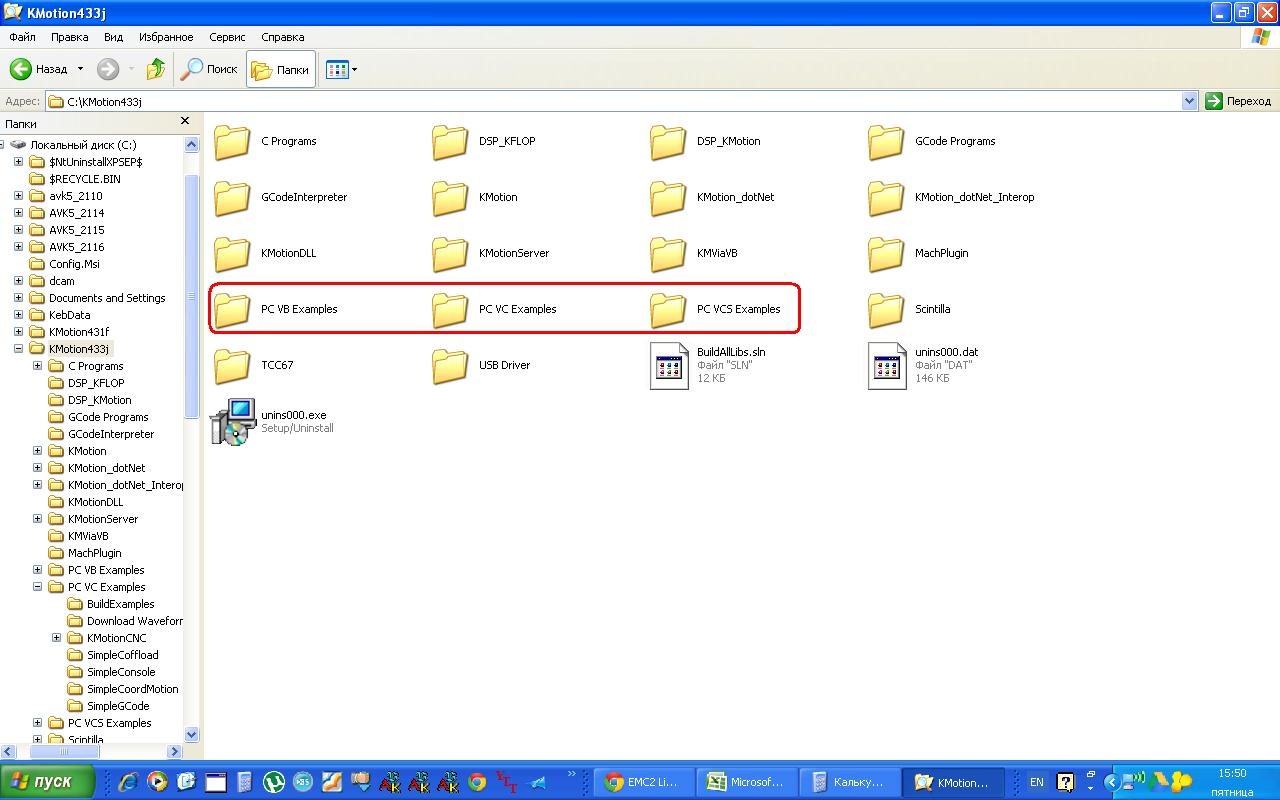
Task: Expand the KMotionCNC tree node
Action: point(57,638)
